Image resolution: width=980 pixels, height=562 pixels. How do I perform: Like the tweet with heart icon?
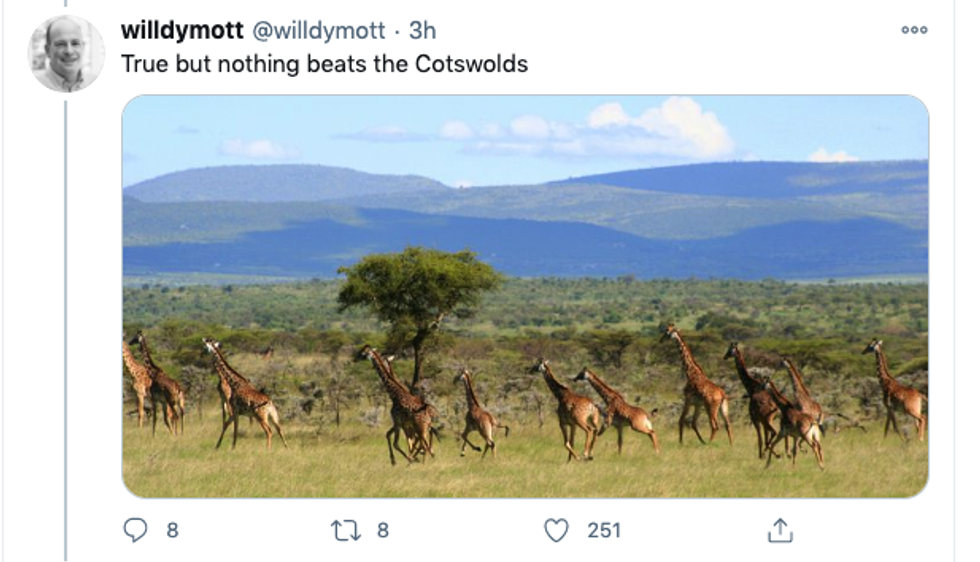pyautogui.click(x=556, y=530)
